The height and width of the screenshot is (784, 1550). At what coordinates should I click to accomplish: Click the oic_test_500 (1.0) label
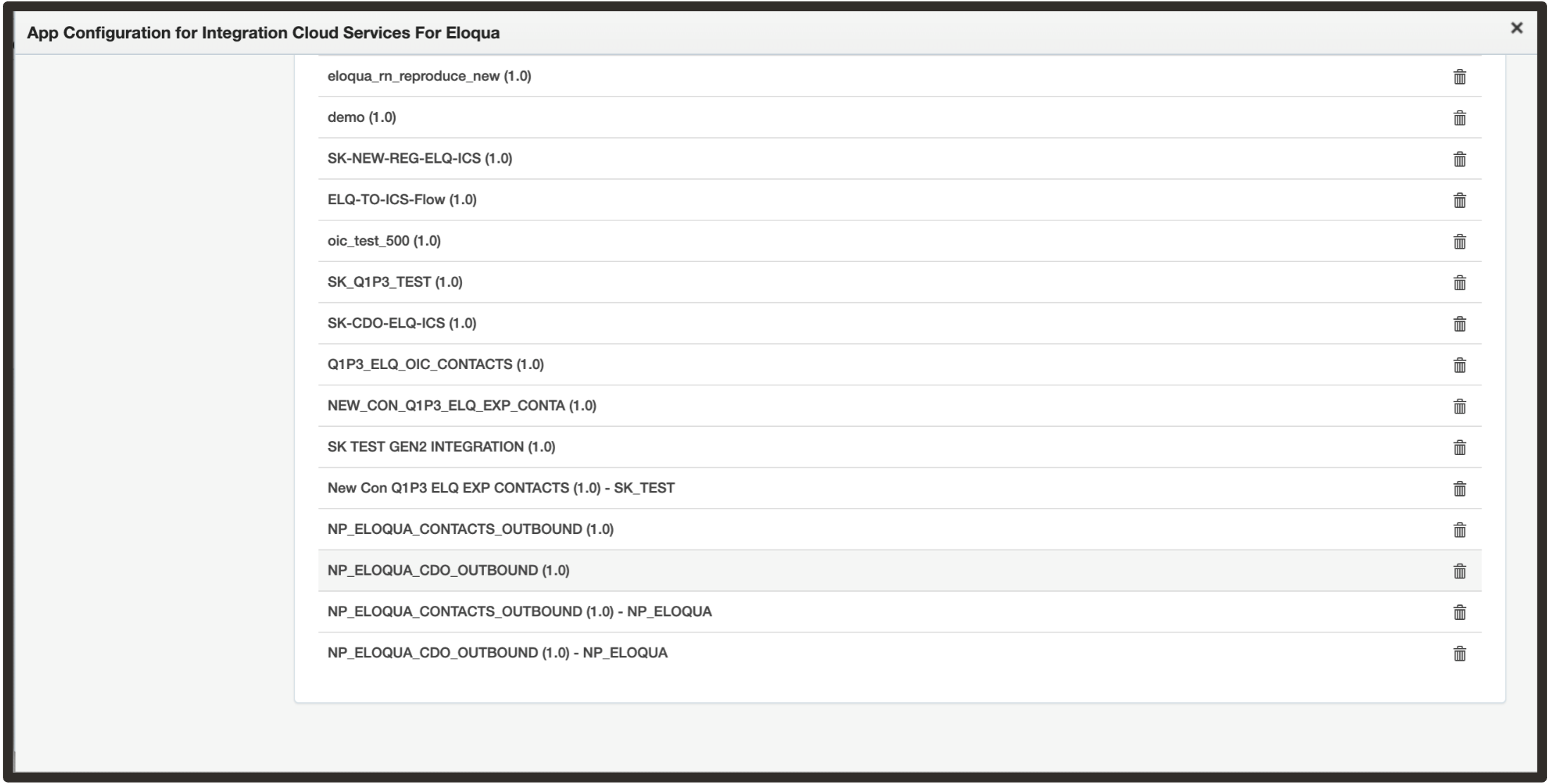pyautogui.click(x=384, y=241)
